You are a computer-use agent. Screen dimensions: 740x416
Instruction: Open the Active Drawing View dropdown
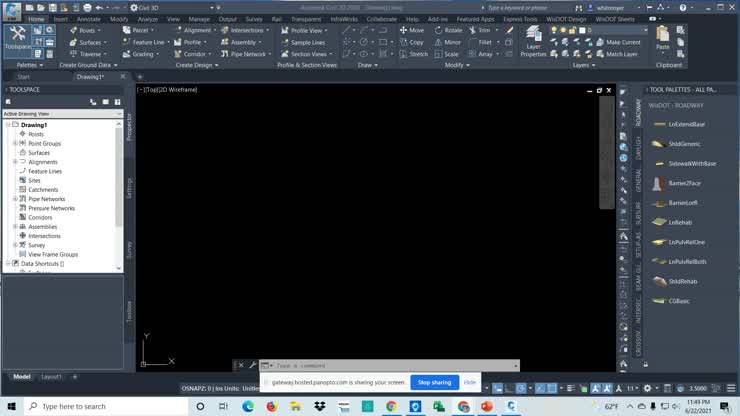(60, 113)
